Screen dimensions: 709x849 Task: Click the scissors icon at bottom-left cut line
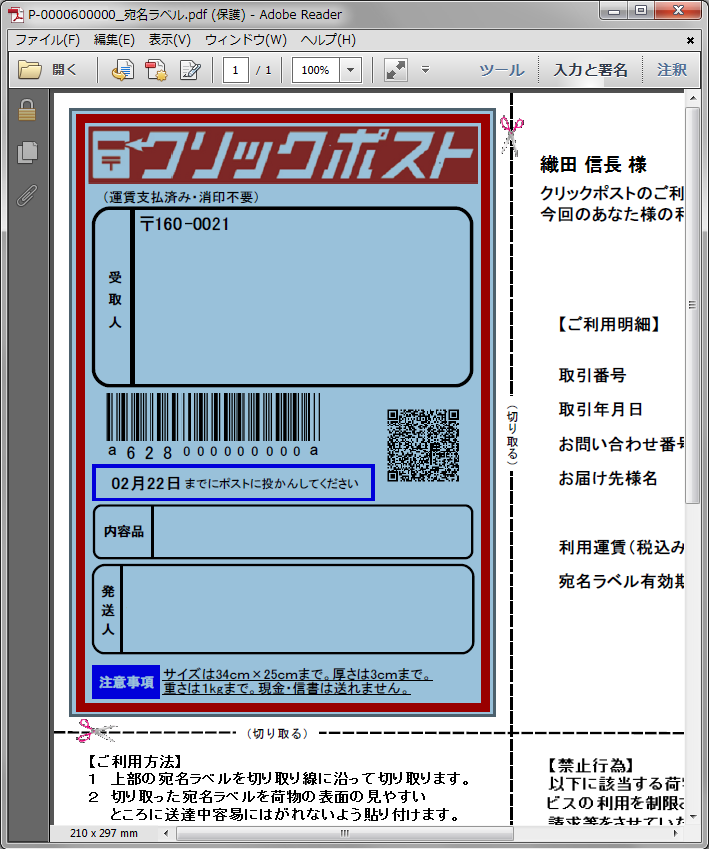click(96, 731)
